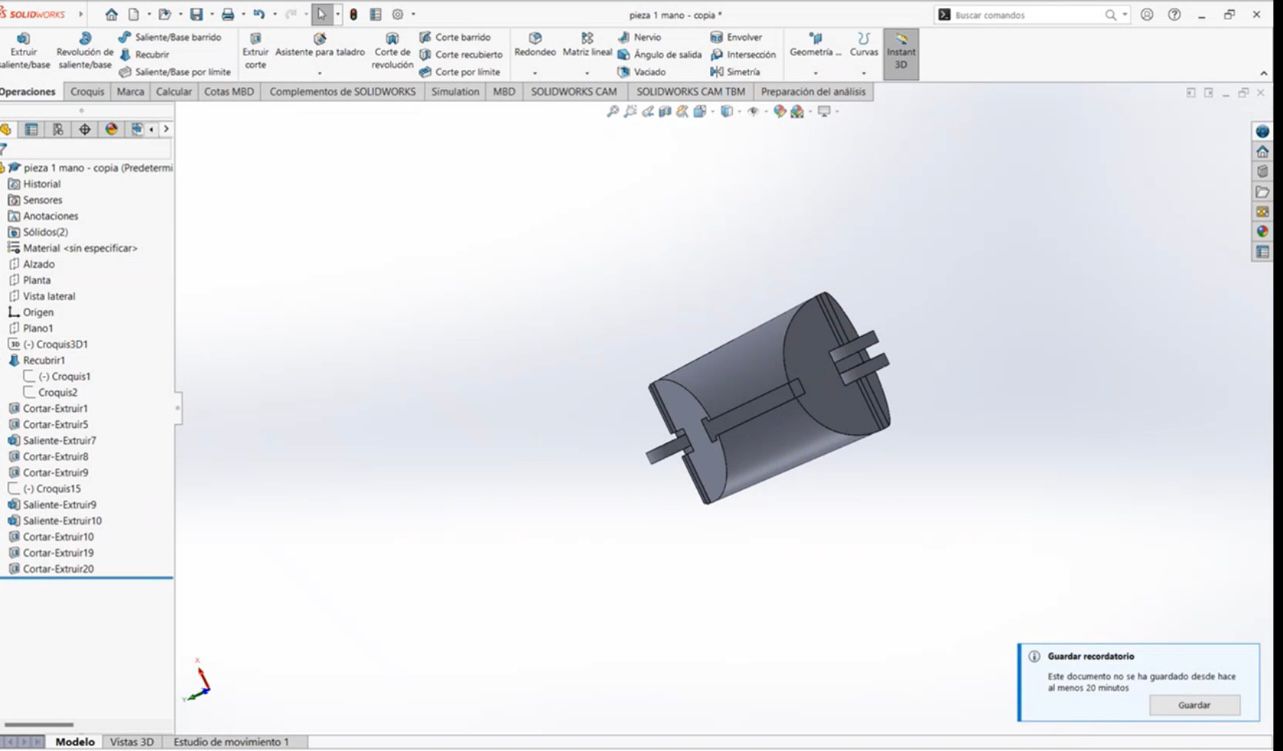This screenshot has height=751, width=1283.
Task: Open the DimXpertManager crosshair tab icon
Action: pyautogui.click(x=84, y=129)
